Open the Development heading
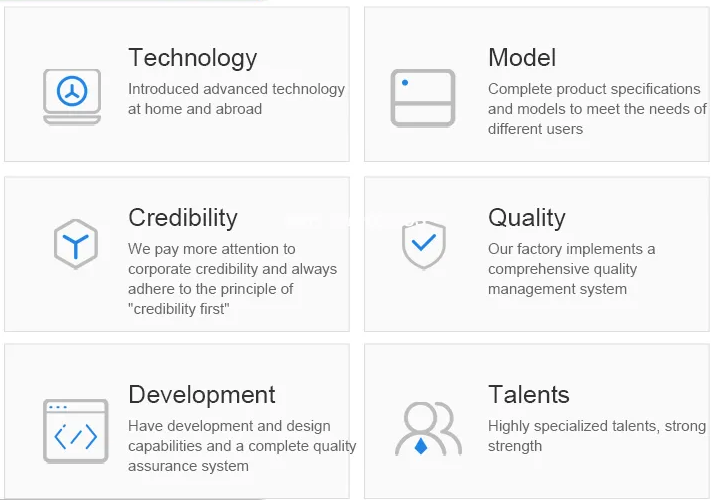The width and height of the screenshot is (711, 504). pyautogui.click(x=202, y=395)
